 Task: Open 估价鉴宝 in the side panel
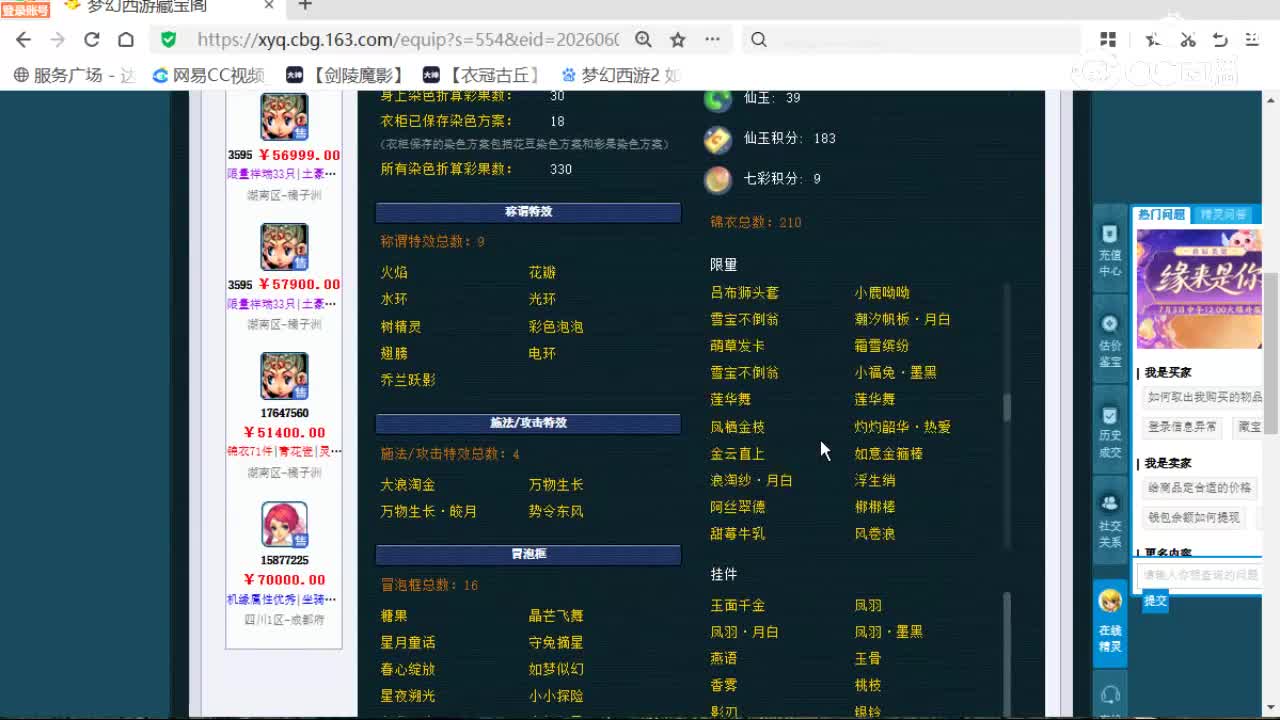(1110, 342)
